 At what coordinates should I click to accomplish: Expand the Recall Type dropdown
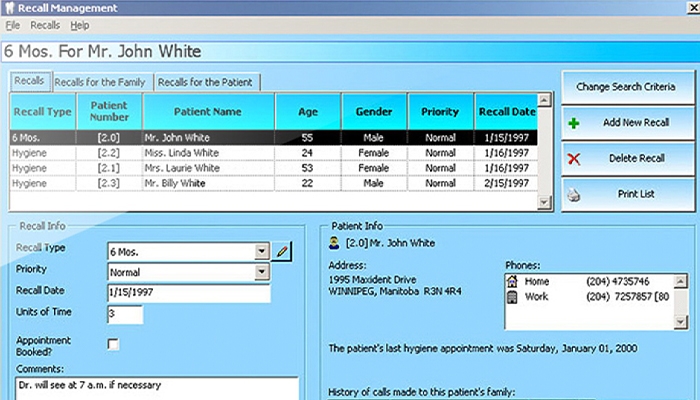point(261,252)
